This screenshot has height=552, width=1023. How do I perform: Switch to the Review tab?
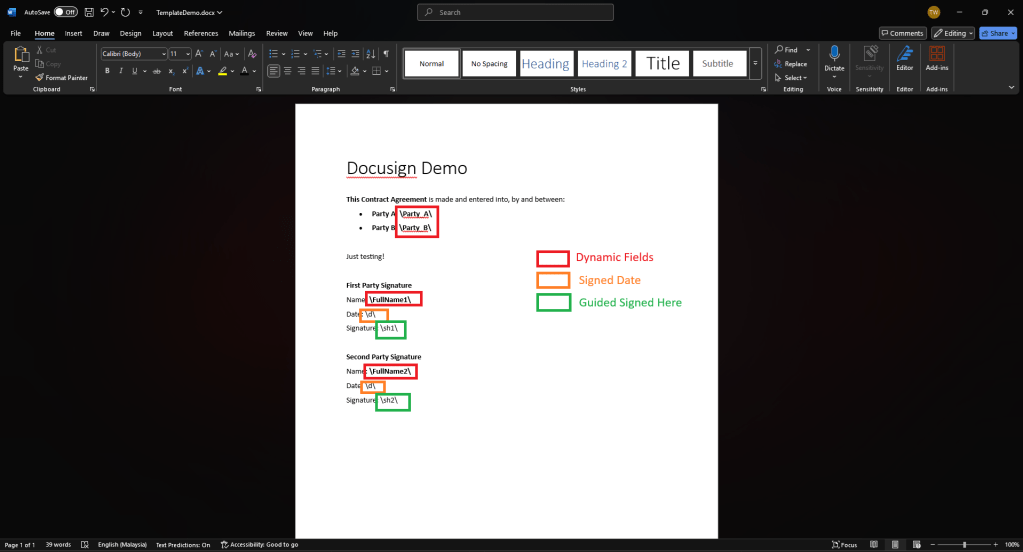[277, 33]
